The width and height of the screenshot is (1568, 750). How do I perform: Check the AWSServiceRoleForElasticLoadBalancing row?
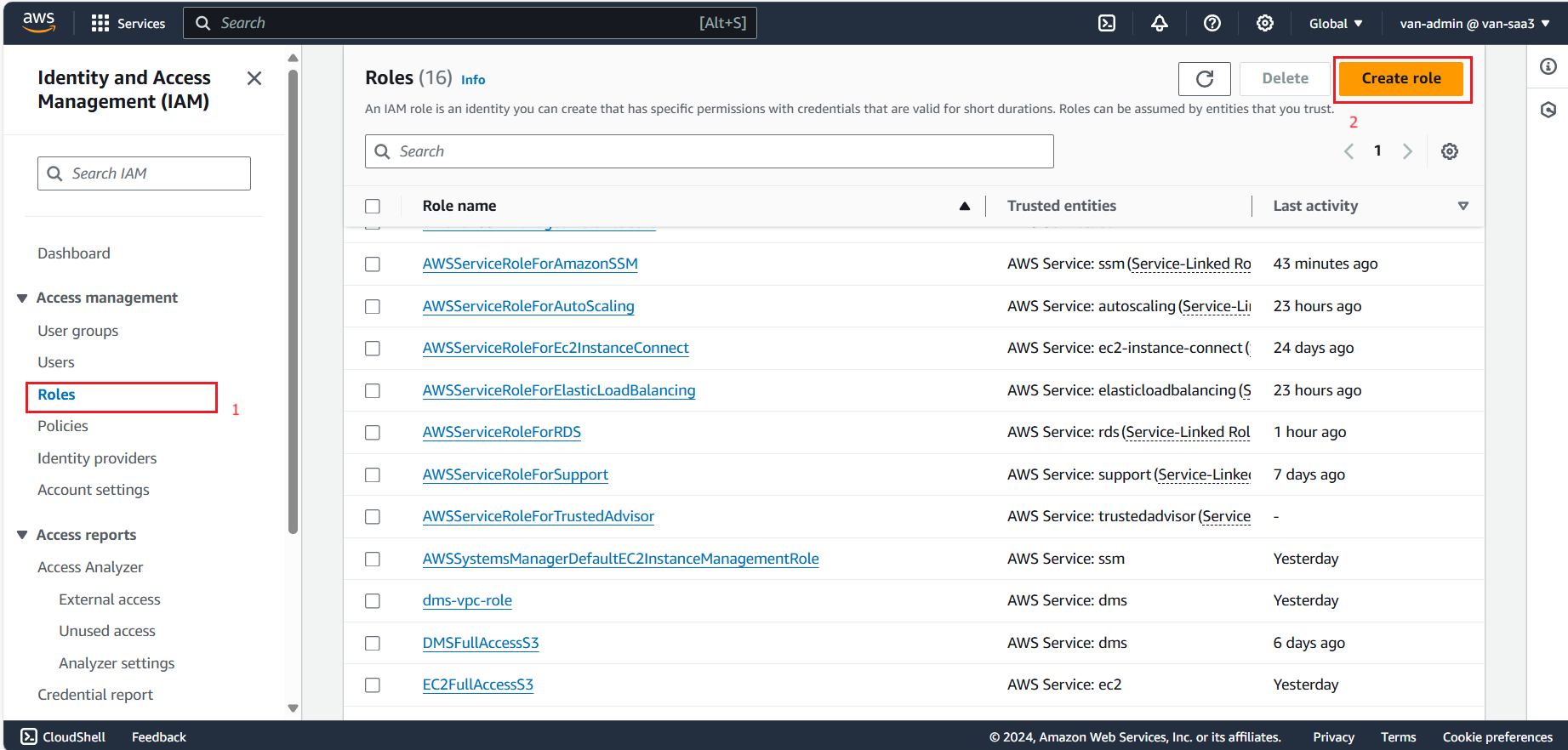(x=373, y=390)
